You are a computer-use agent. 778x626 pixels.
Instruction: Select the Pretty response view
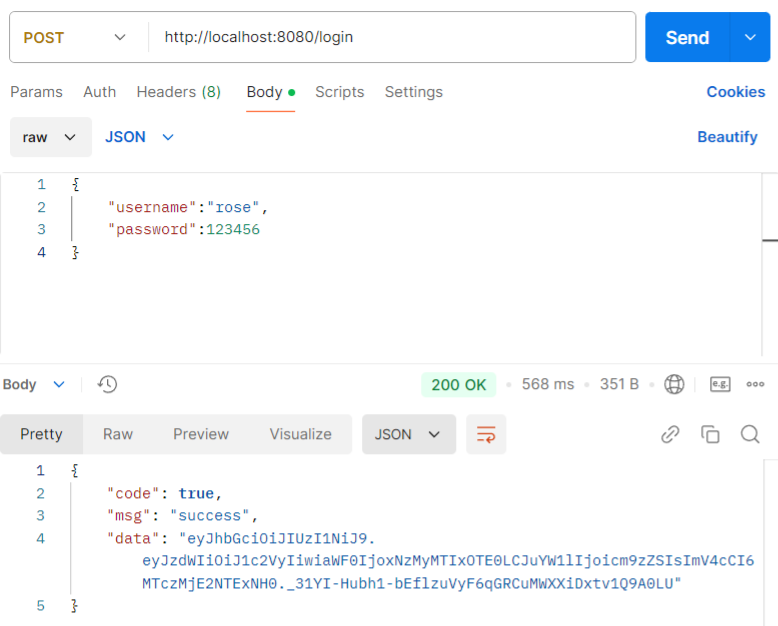(41, 434)
